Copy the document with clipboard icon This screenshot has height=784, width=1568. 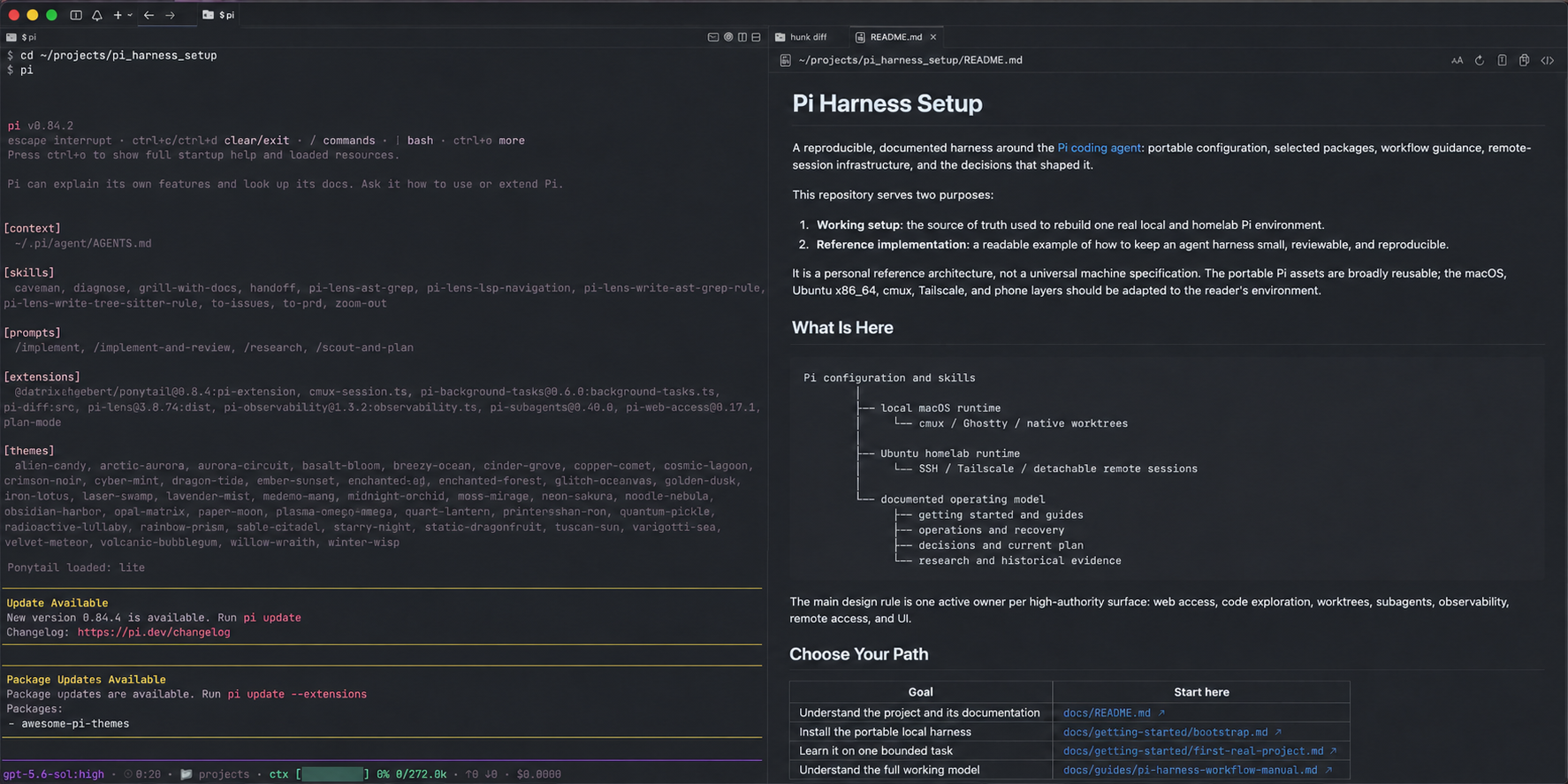click(1524, 61)
